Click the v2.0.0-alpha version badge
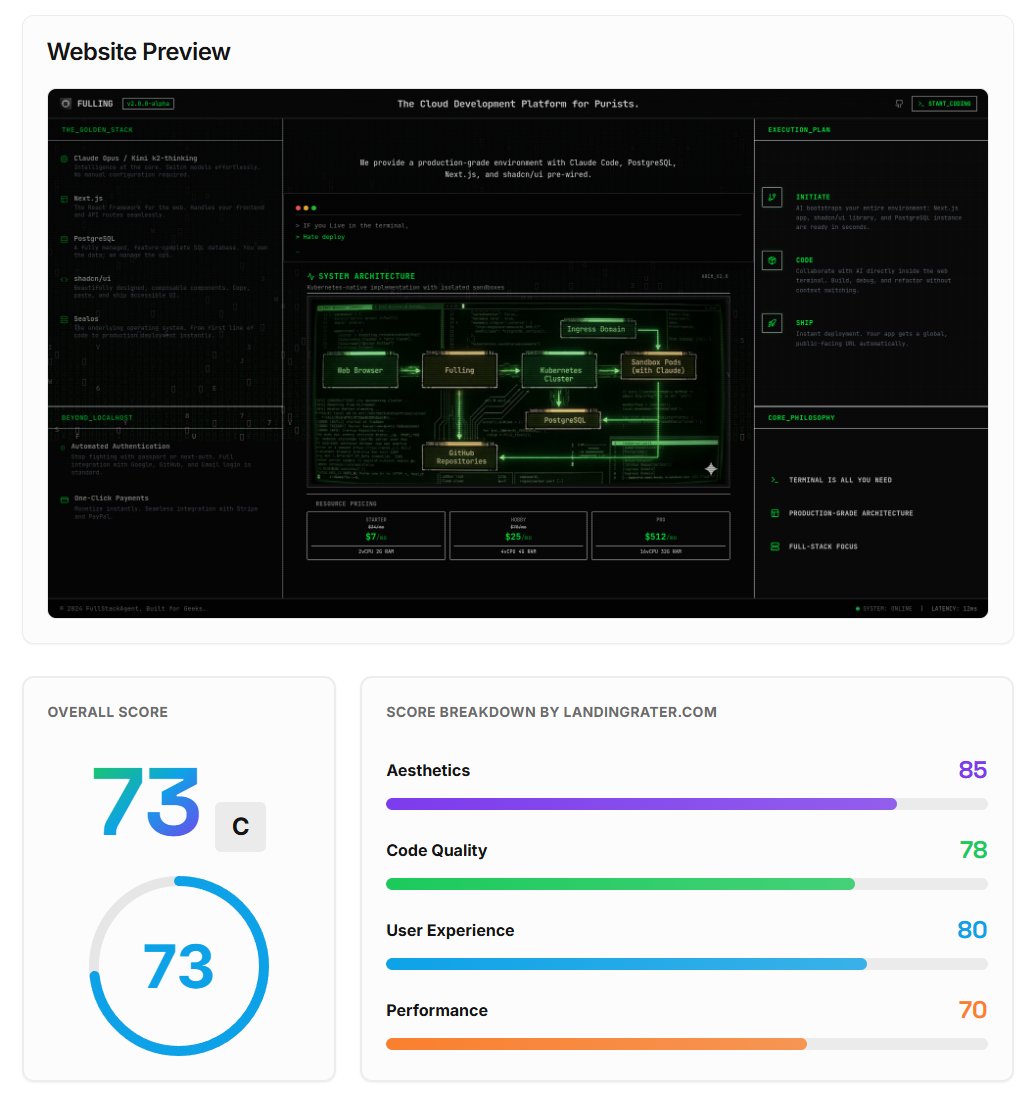Image resolution: width=1035 pixels, height=1099 pixels. (x=148, y=104)
